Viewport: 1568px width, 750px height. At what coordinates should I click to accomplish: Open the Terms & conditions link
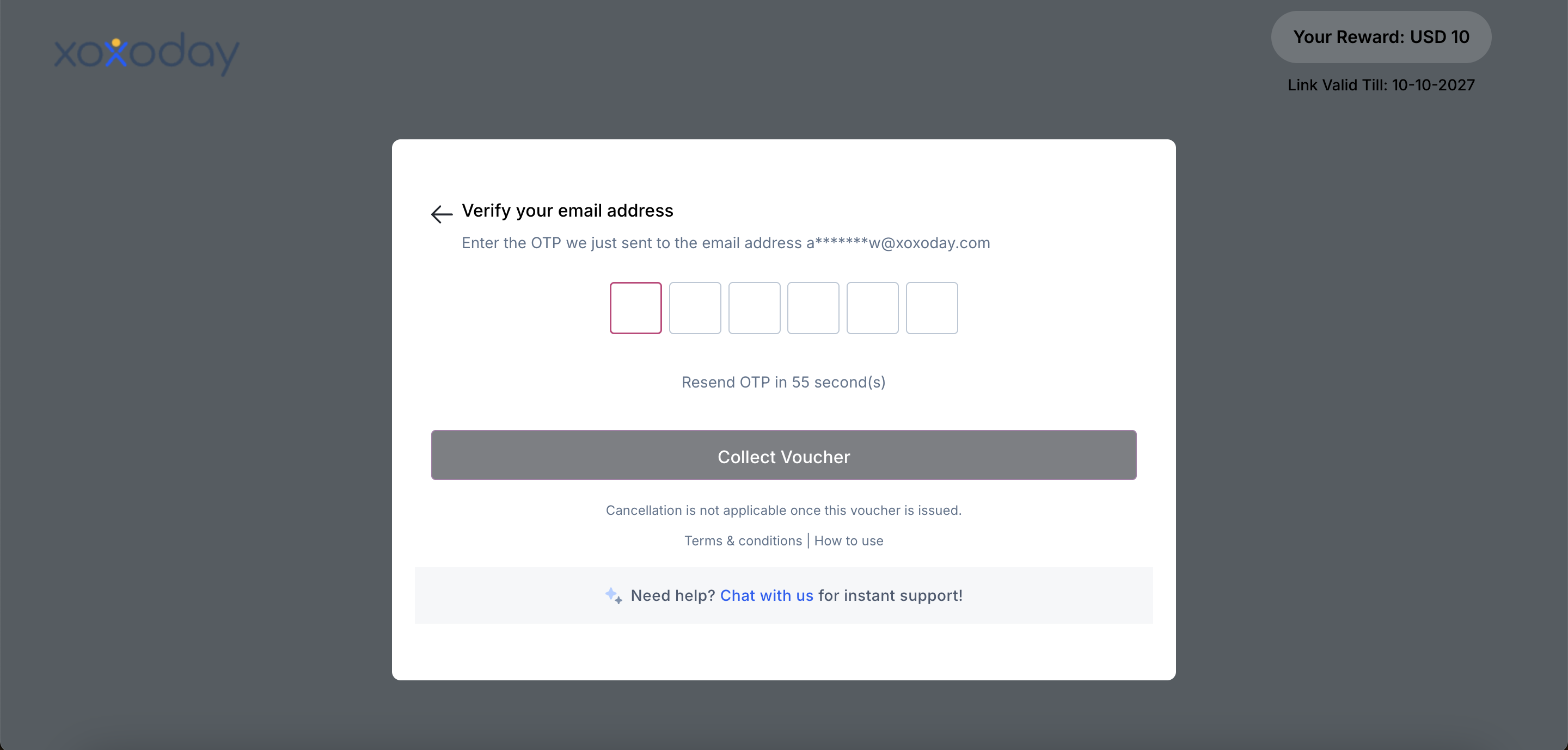743,541
